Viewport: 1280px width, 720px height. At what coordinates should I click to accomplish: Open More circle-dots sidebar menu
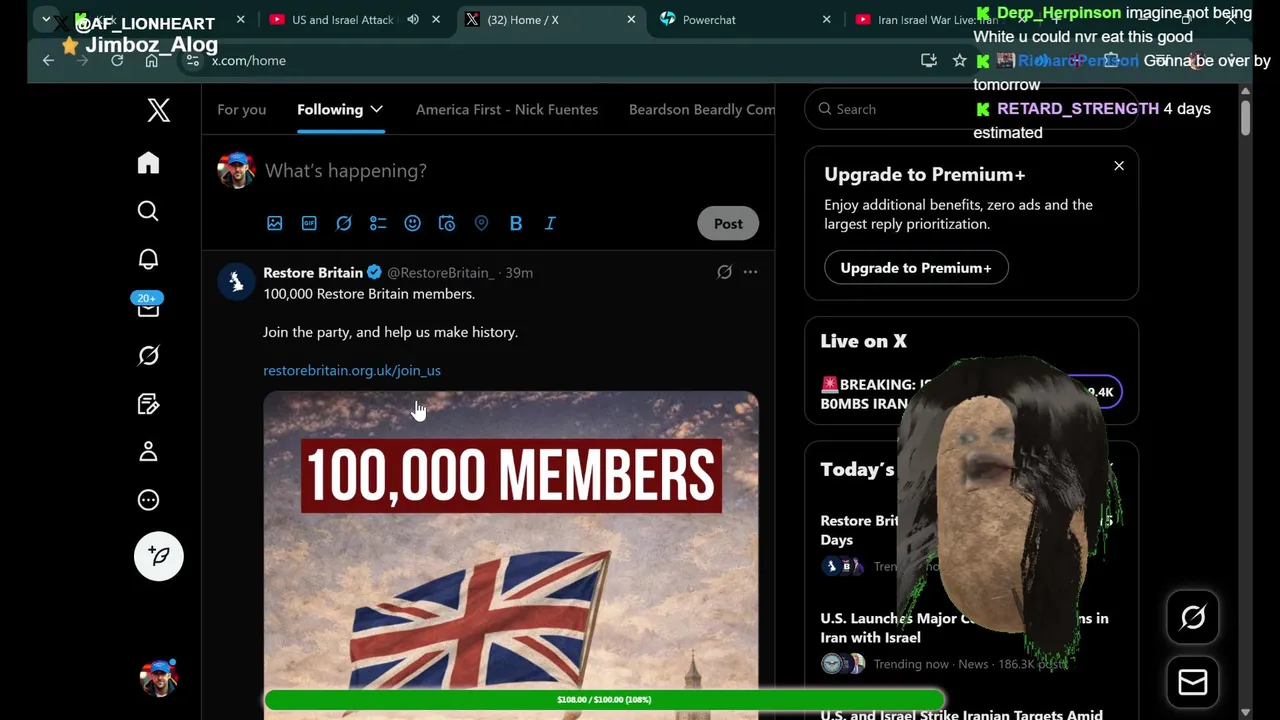coord(148,500)
